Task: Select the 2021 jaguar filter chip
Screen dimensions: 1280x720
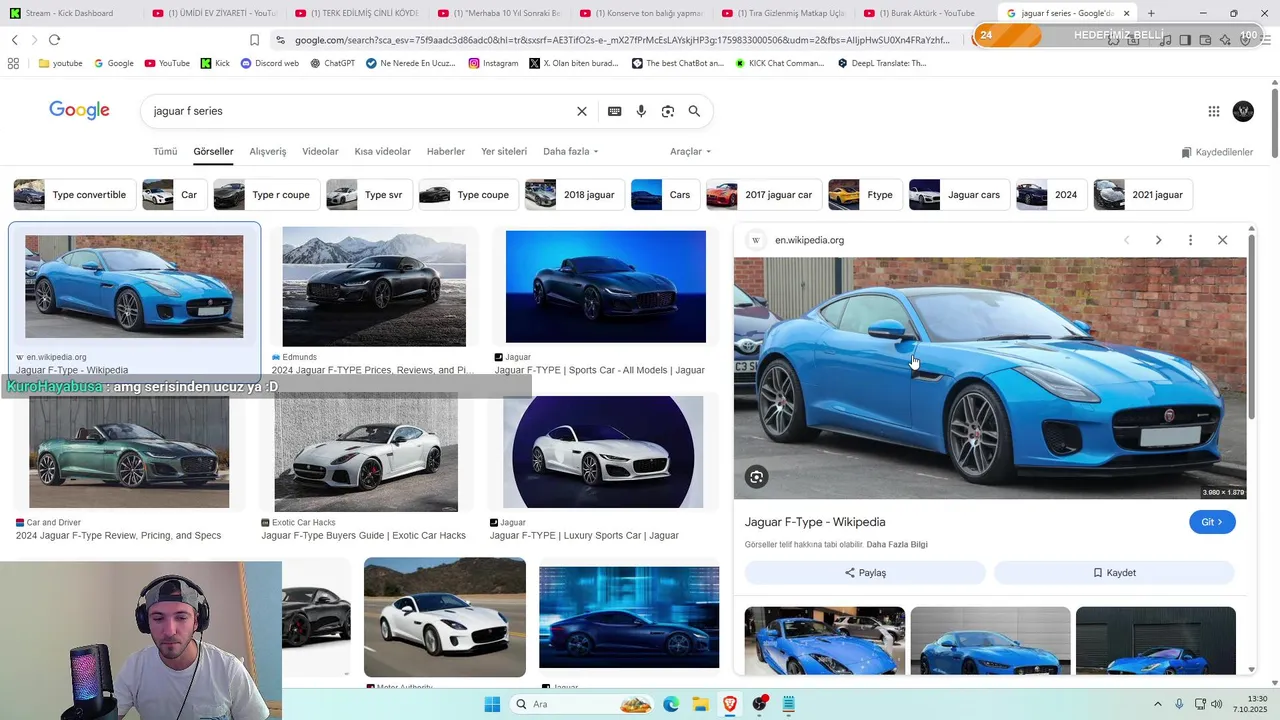Action: click(1143, 195)
